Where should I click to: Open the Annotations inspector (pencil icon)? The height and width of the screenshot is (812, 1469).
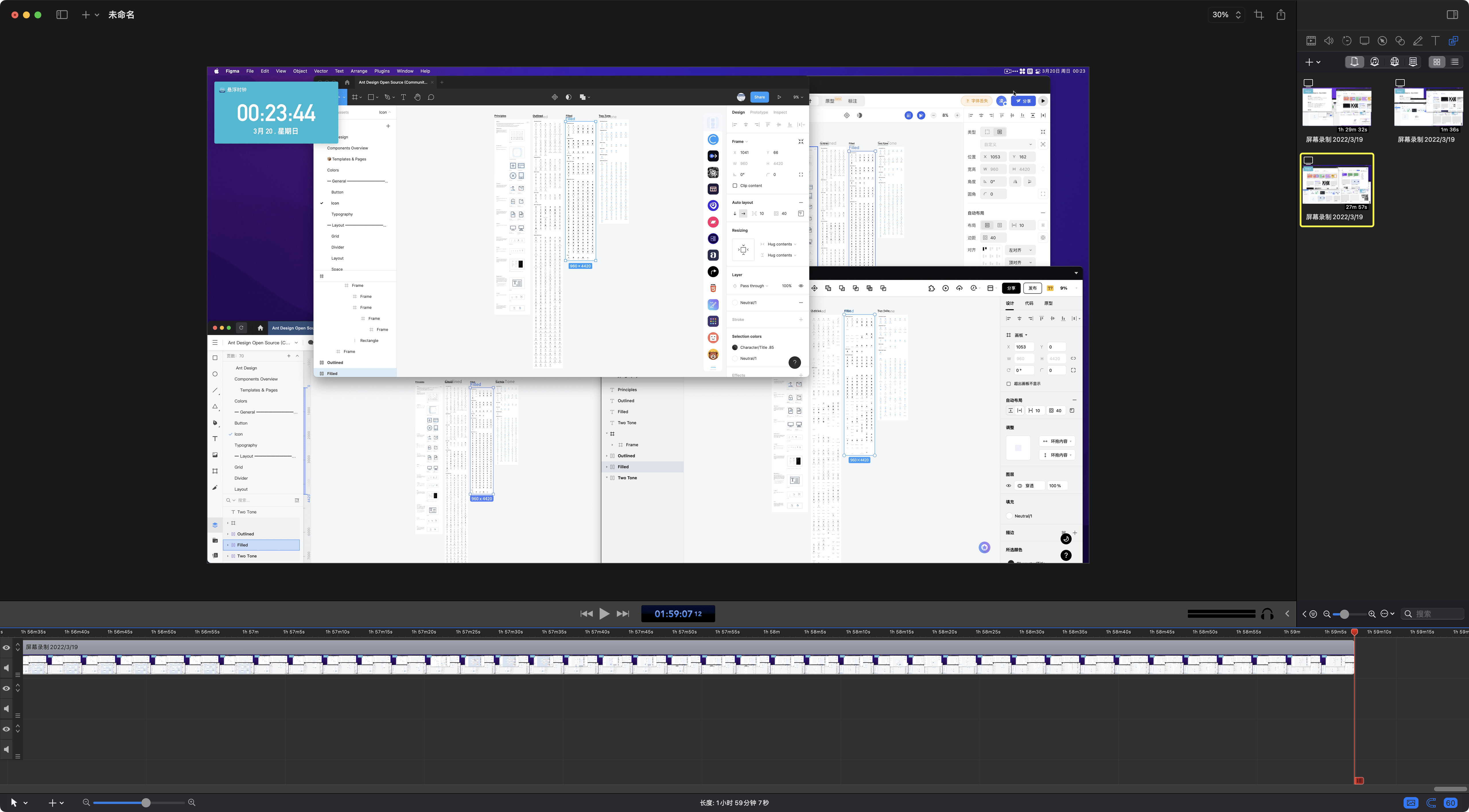[1418, 40]
